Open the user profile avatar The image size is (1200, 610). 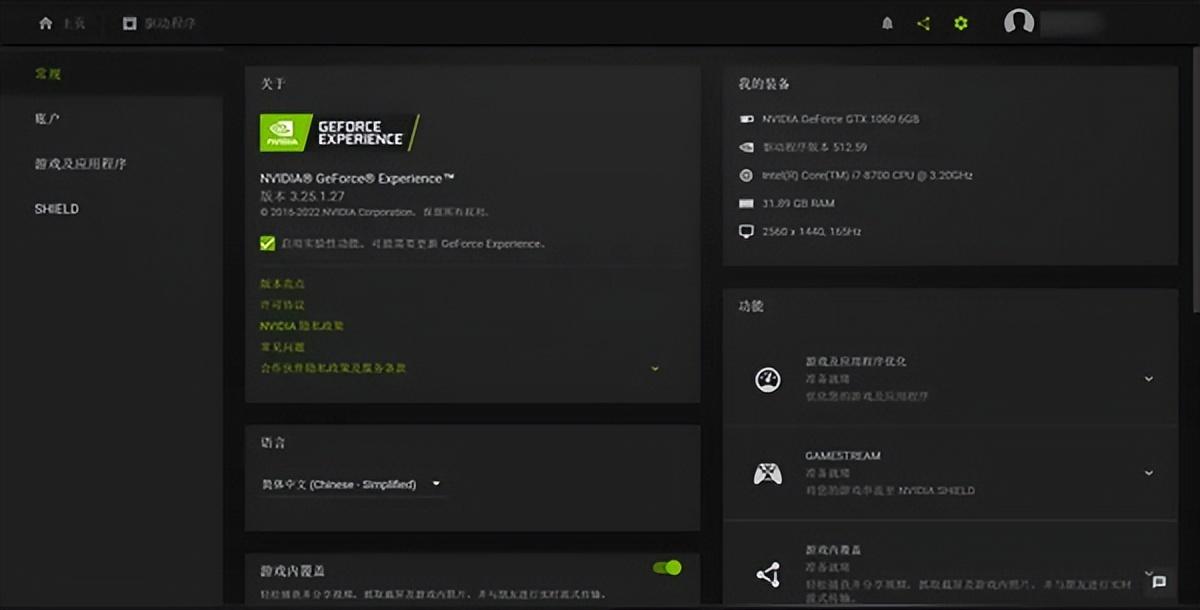tap(1019, 22)
